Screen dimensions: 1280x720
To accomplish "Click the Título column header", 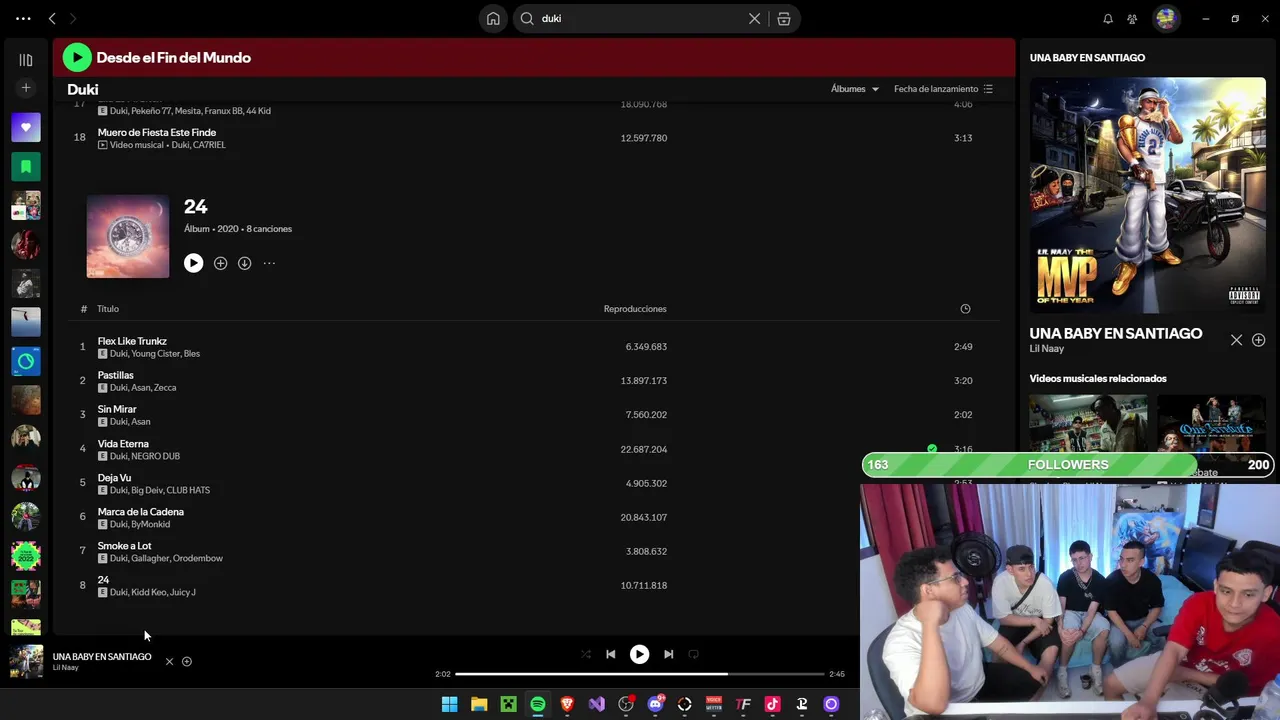I will point(108,309).
